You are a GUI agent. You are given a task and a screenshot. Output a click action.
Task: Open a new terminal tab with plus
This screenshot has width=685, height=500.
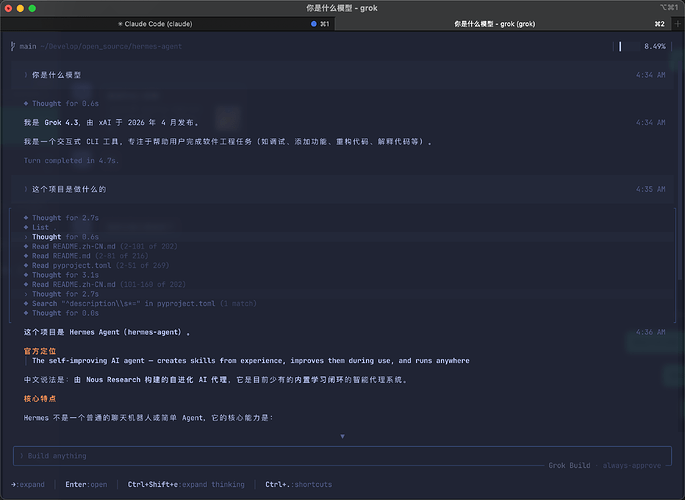(678, 24)
